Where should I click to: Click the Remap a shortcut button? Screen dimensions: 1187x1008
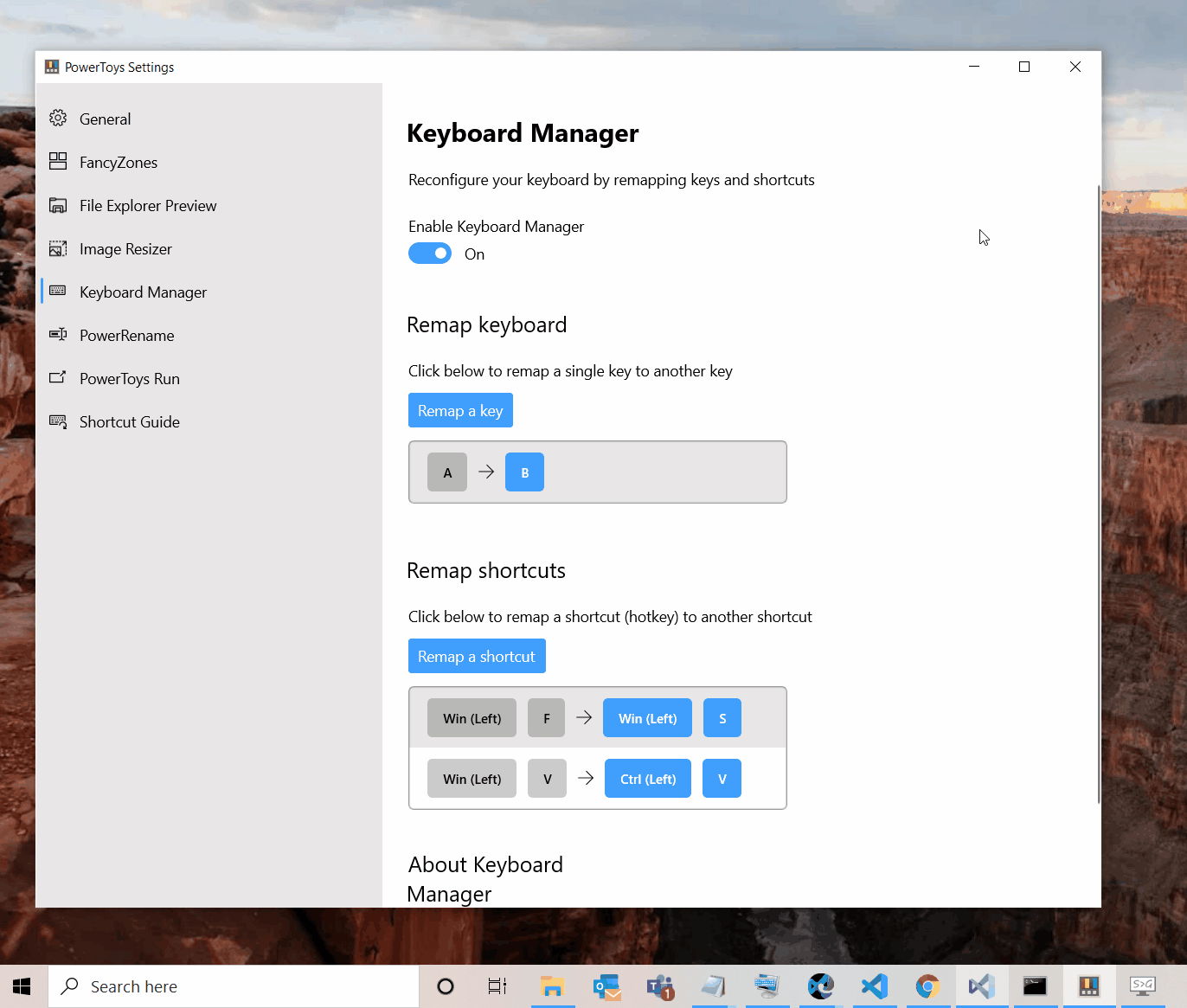click(477, 656)
